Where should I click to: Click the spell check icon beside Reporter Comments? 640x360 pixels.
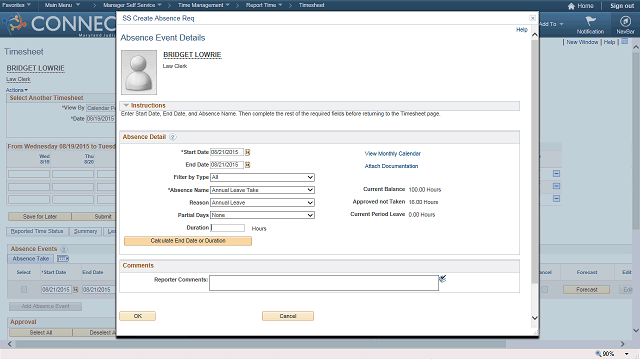[x=442, y=278]
